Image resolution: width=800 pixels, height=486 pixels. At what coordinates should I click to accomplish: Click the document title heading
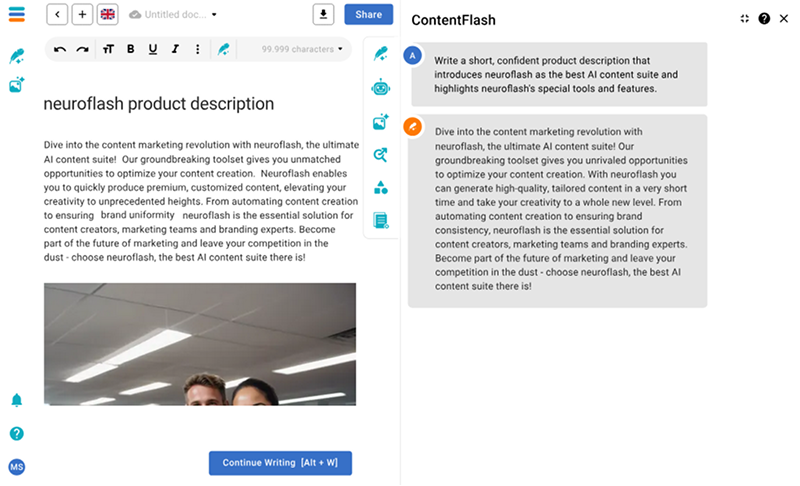[159, 104]
